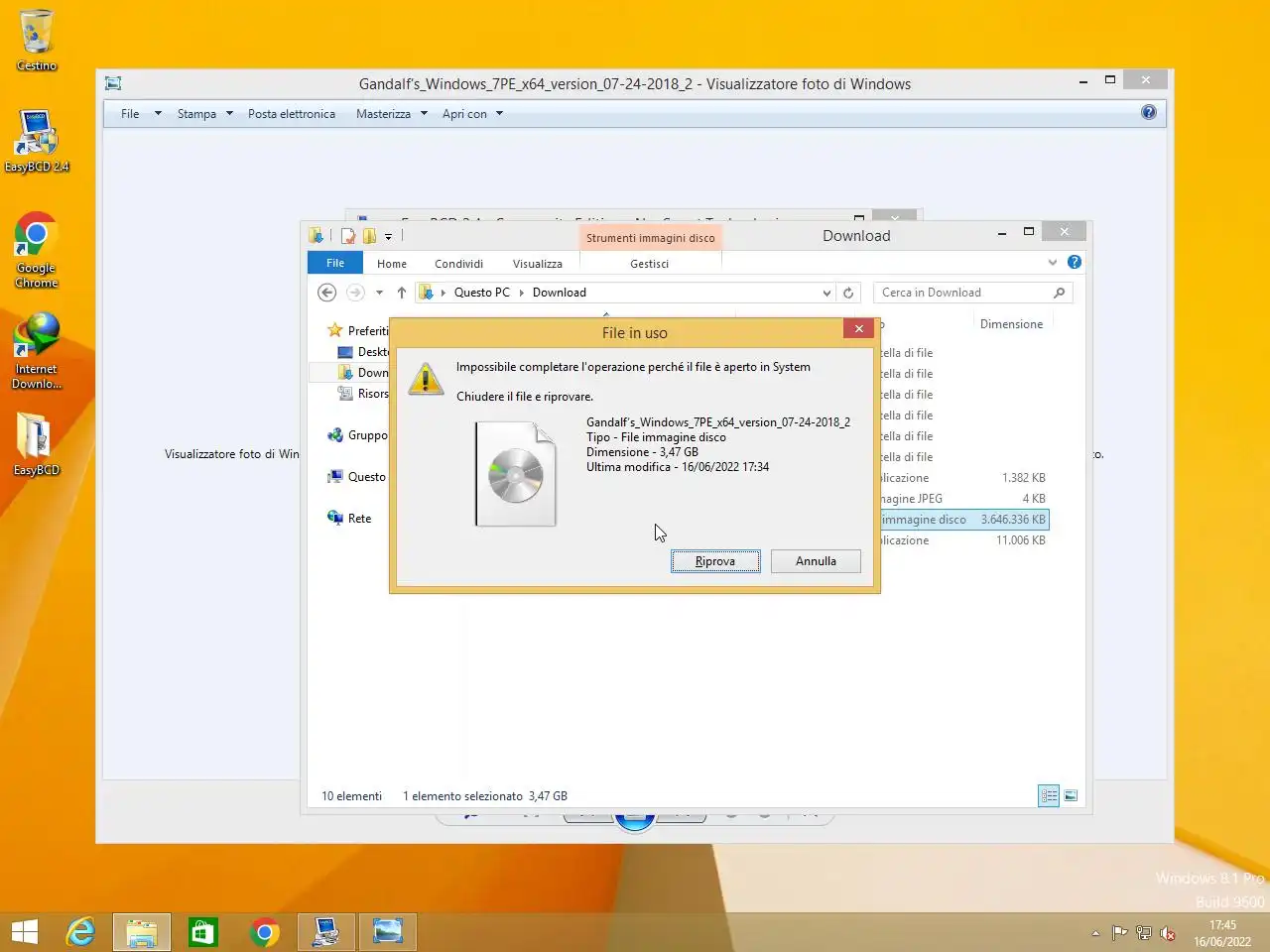The height and width of the screenshot is (952, 1270).
Task: Show hidden tray icons arrow
Action: pos(1095,933)
